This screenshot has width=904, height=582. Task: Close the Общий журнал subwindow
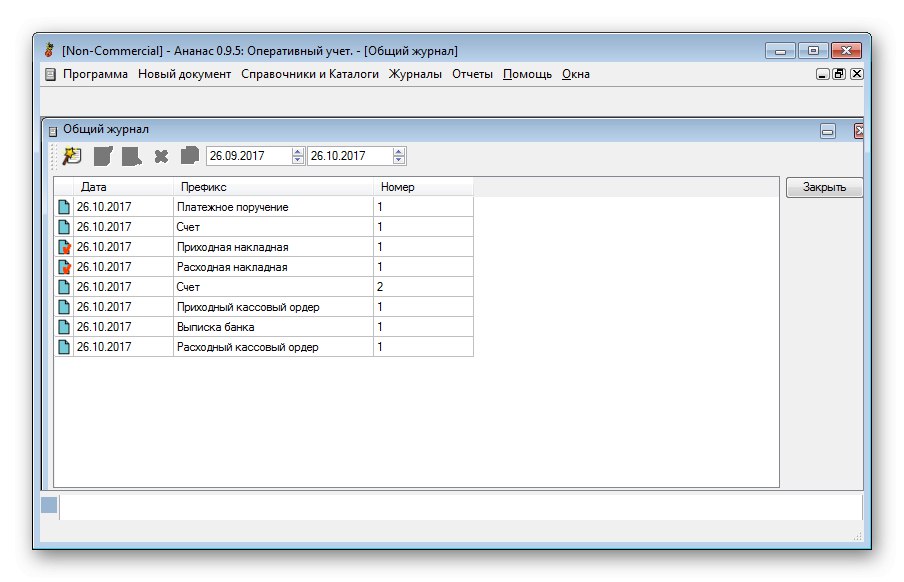(x=858, y=132)
